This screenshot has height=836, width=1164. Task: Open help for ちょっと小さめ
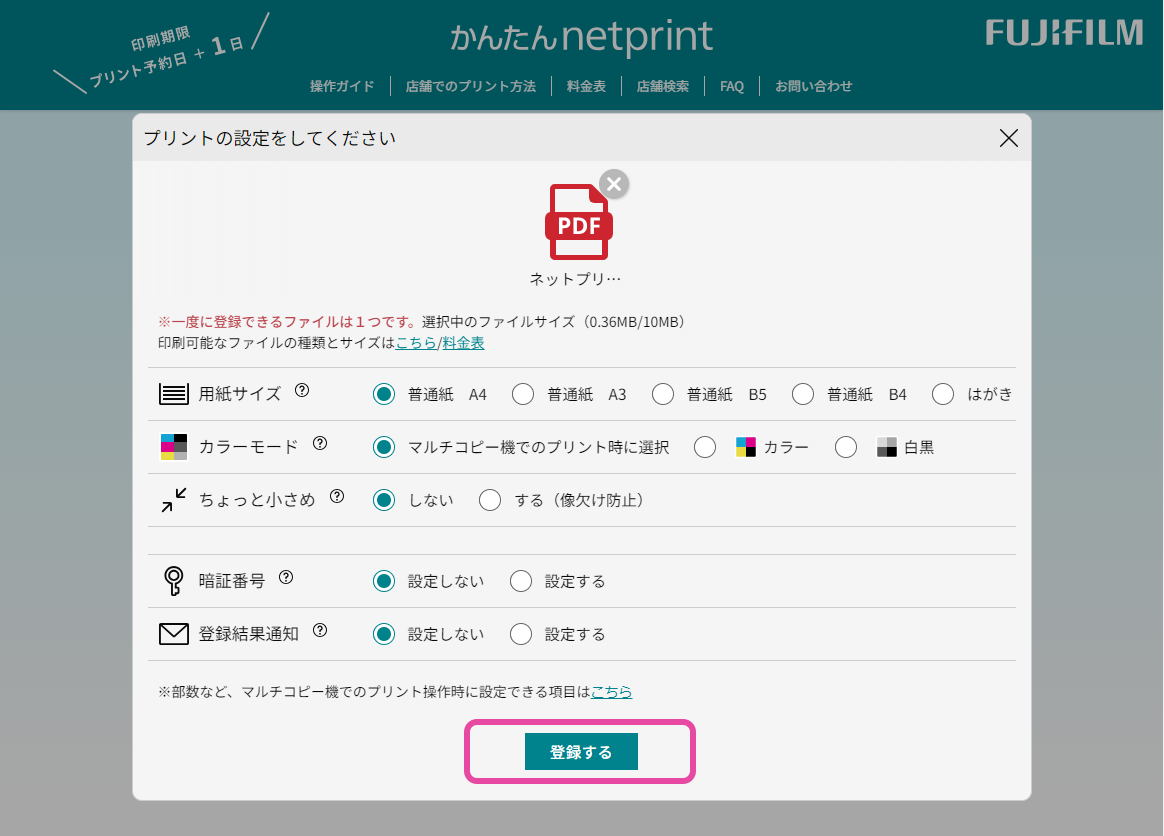(337, 496)
